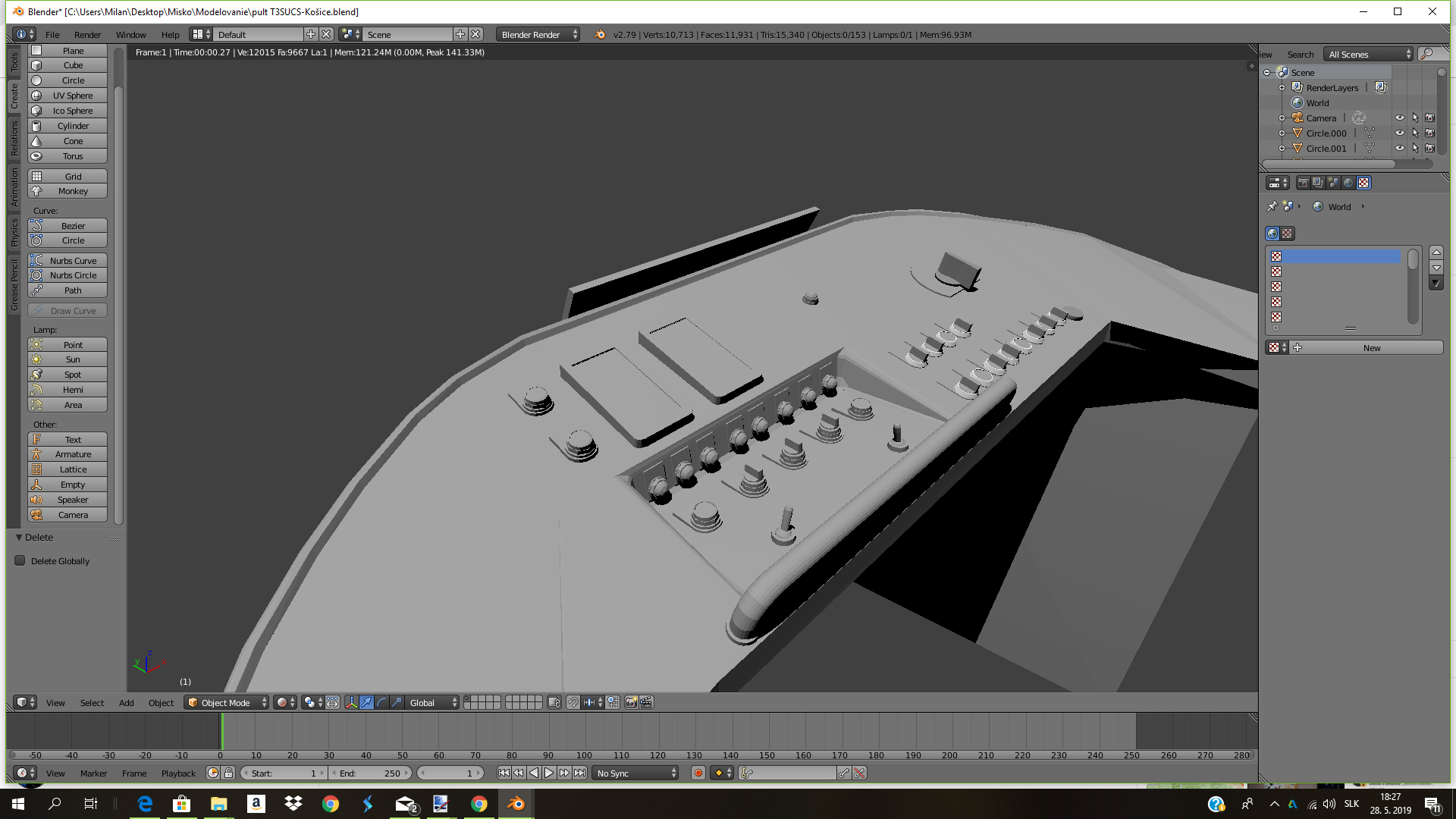Click the End frame field

click(x=372, y=773)
